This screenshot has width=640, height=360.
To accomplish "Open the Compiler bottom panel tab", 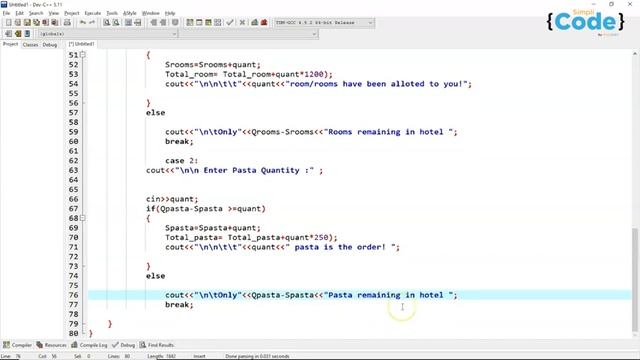I will [17, 345].
